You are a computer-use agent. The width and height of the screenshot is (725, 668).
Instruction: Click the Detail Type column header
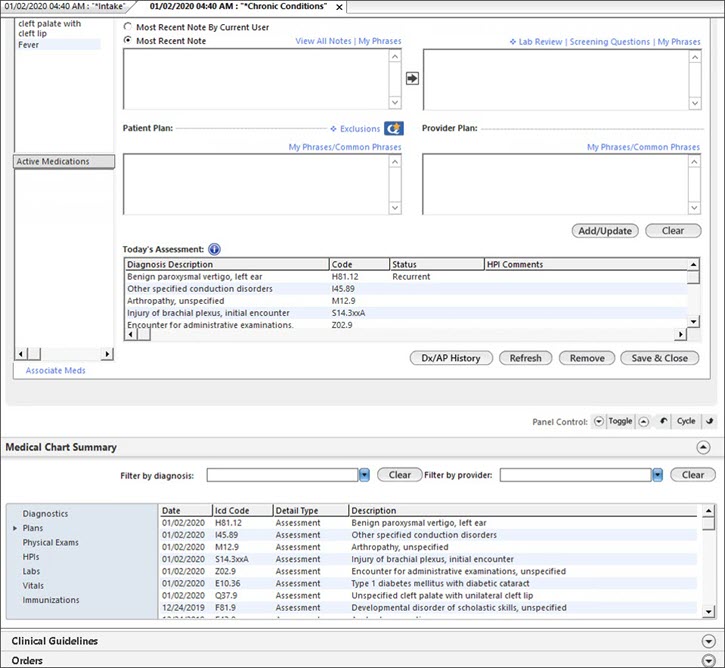pyautogui.click(x=310, y=510)
